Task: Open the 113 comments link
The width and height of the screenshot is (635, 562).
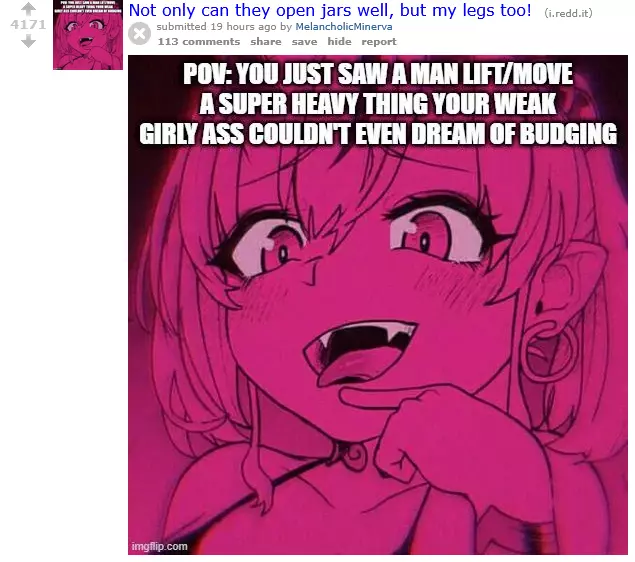Action: [x=199, y=42]
